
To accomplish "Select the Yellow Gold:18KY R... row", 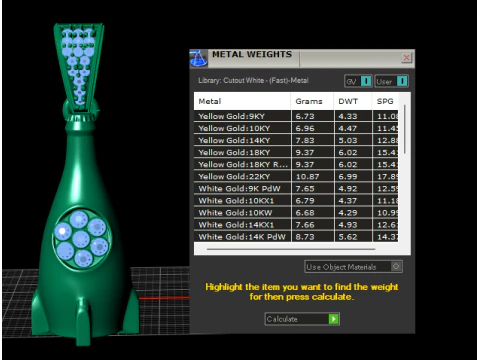I will tap(296, 164).
